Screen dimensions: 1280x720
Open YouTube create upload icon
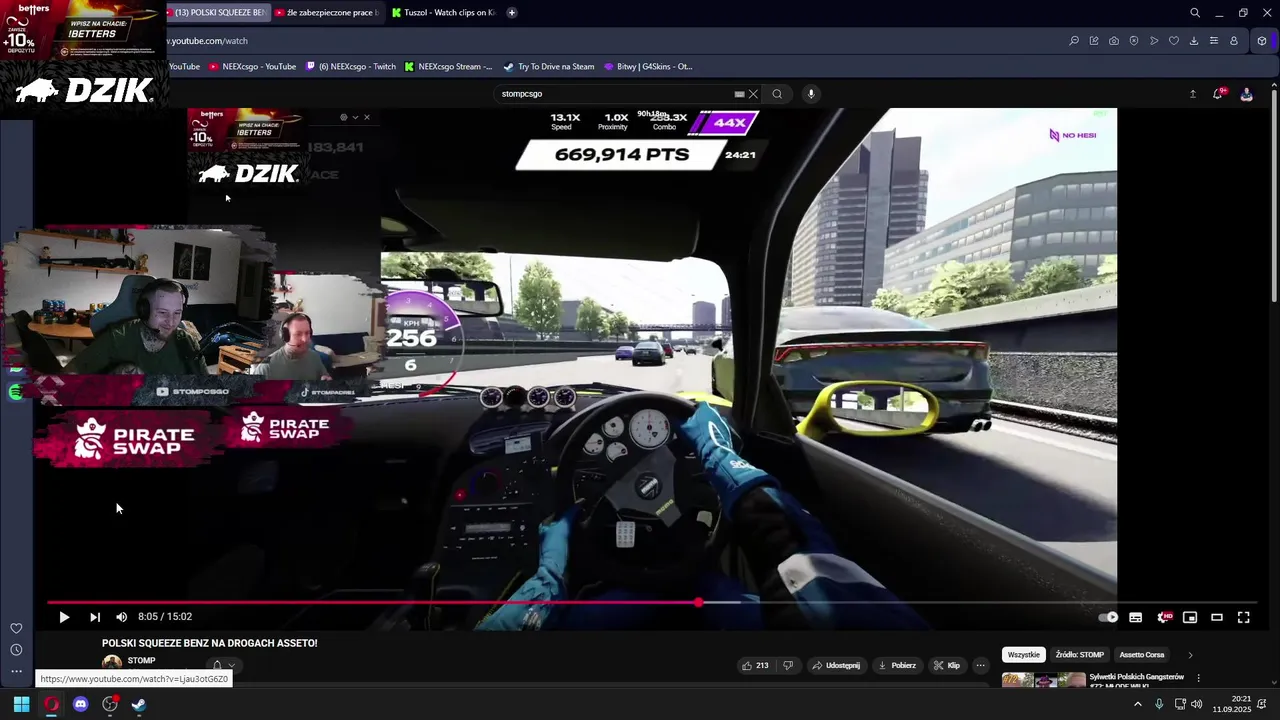[x=1192, y=94]
